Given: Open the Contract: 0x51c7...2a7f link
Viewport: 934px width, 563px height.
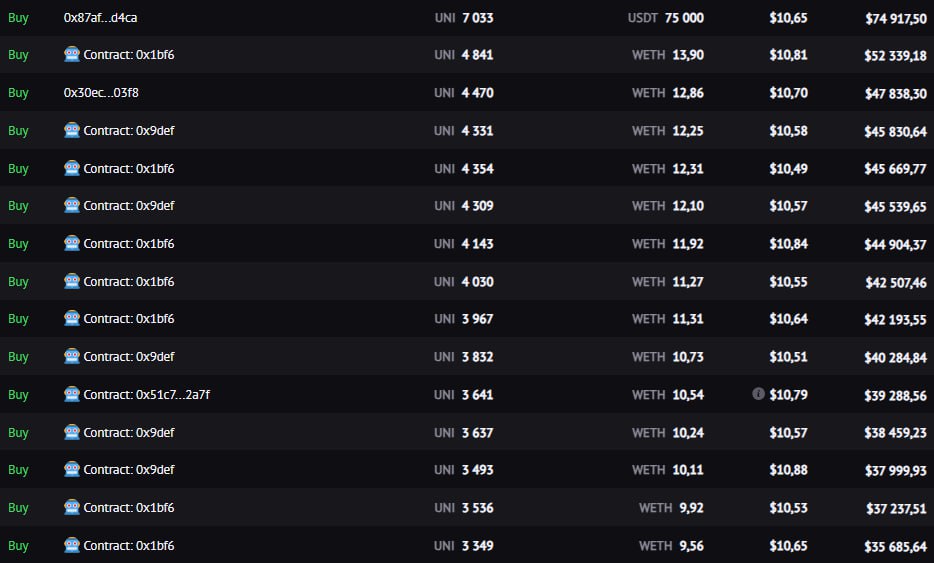Looking at the screenshot, I should click(x=146, y=394).
